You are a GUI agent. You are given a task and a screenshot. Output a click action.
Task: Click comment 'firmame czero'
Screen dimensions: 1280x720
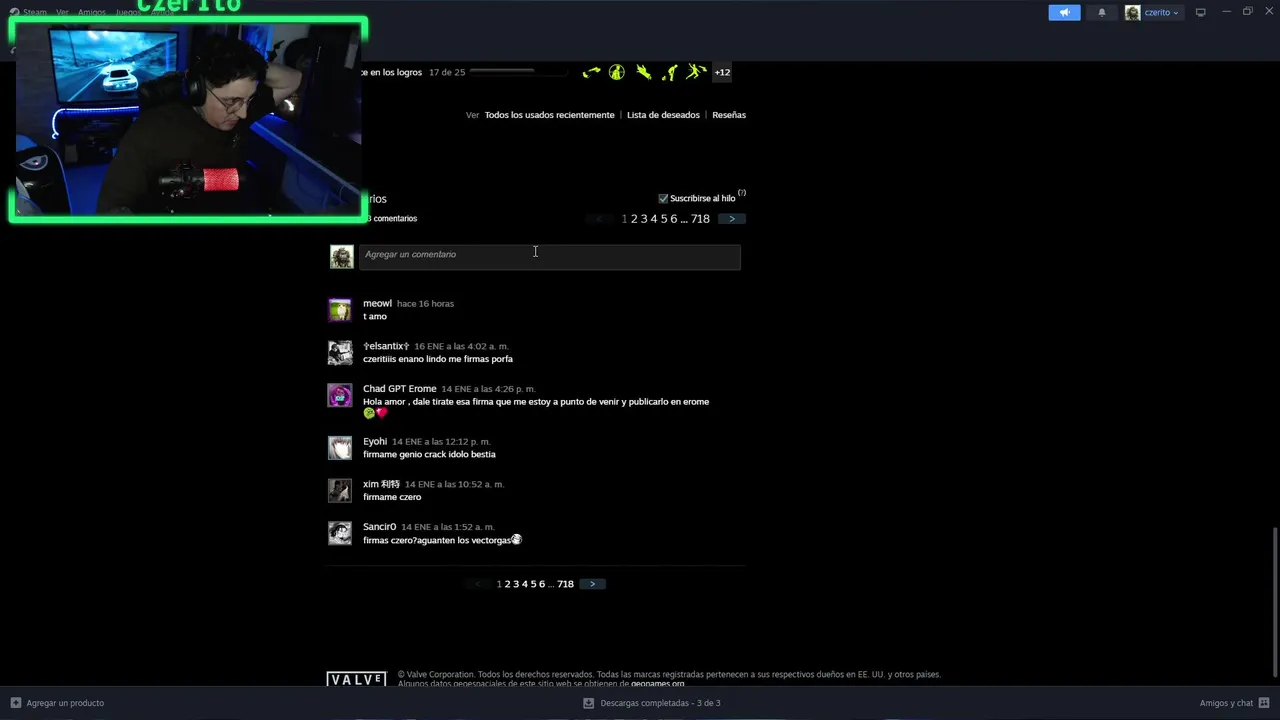click(x=392, y=497)
